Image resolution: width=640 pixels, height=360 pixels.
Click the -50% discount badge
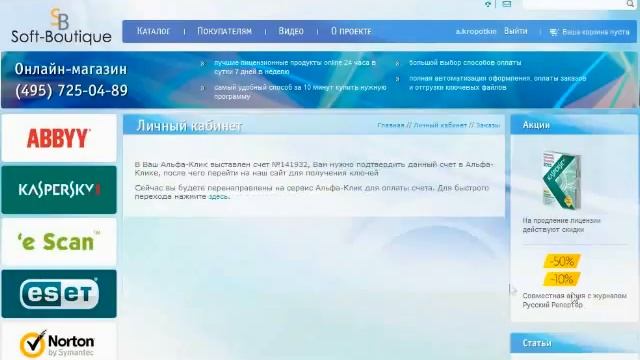[562, 261]
